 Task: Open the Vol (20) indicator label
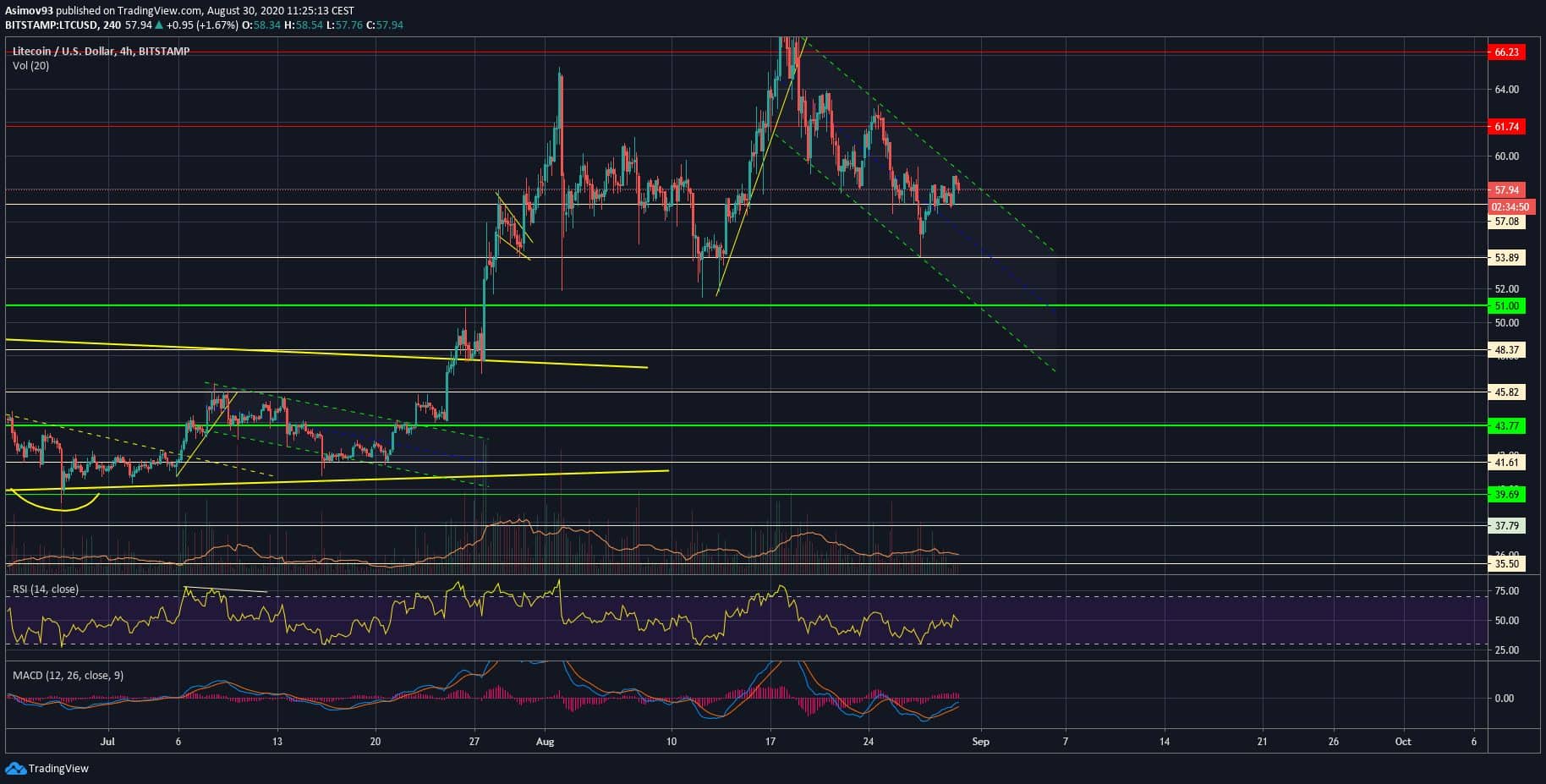click(30, 66)
